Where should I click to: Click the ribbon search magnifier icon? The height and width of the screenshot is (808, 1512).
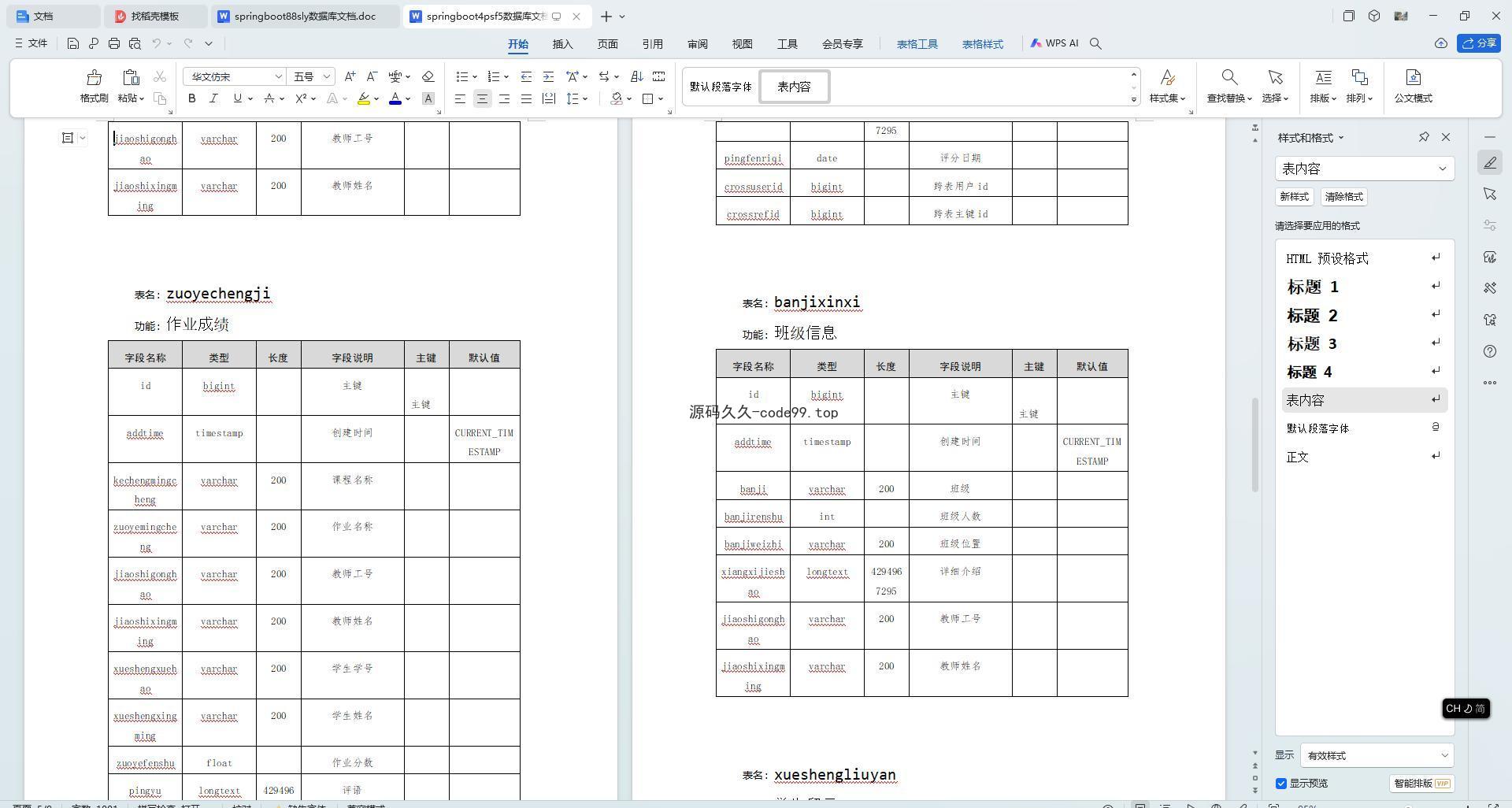[1095, 43]
